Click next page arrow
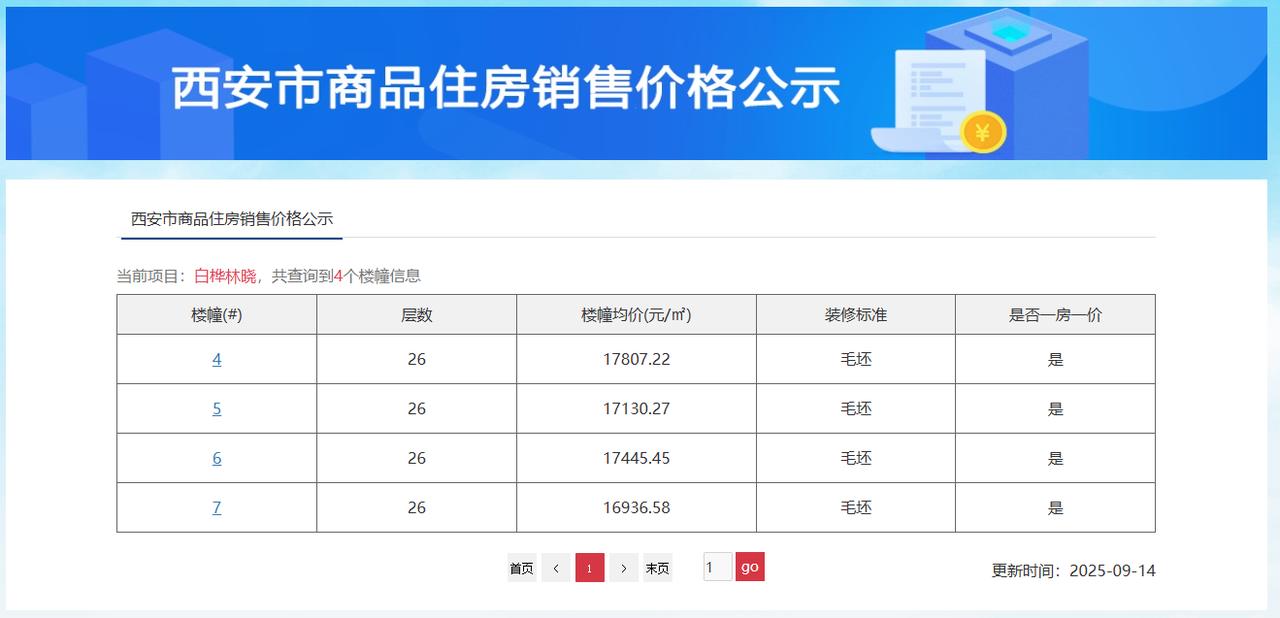Image resolution: width=1280 pixels, height=618 pixels. (624, 568)
